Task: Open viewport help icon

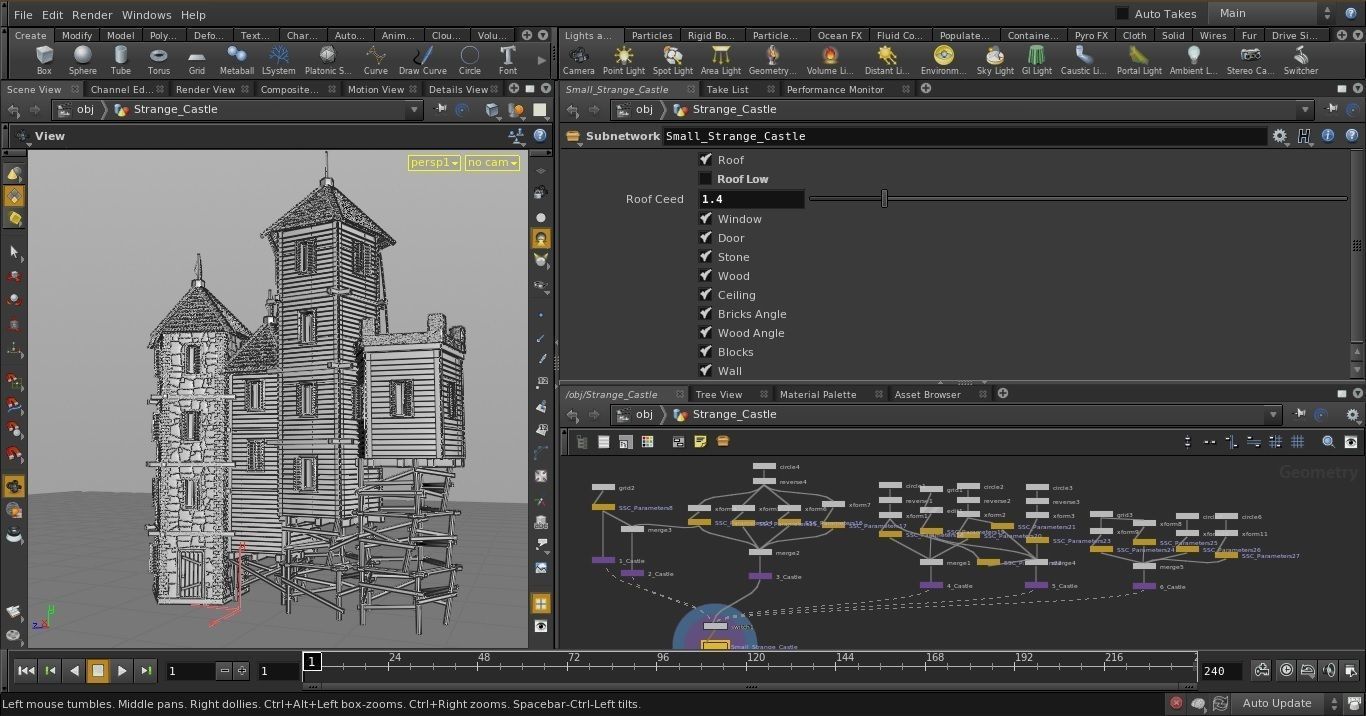Action: click(540, 136)
